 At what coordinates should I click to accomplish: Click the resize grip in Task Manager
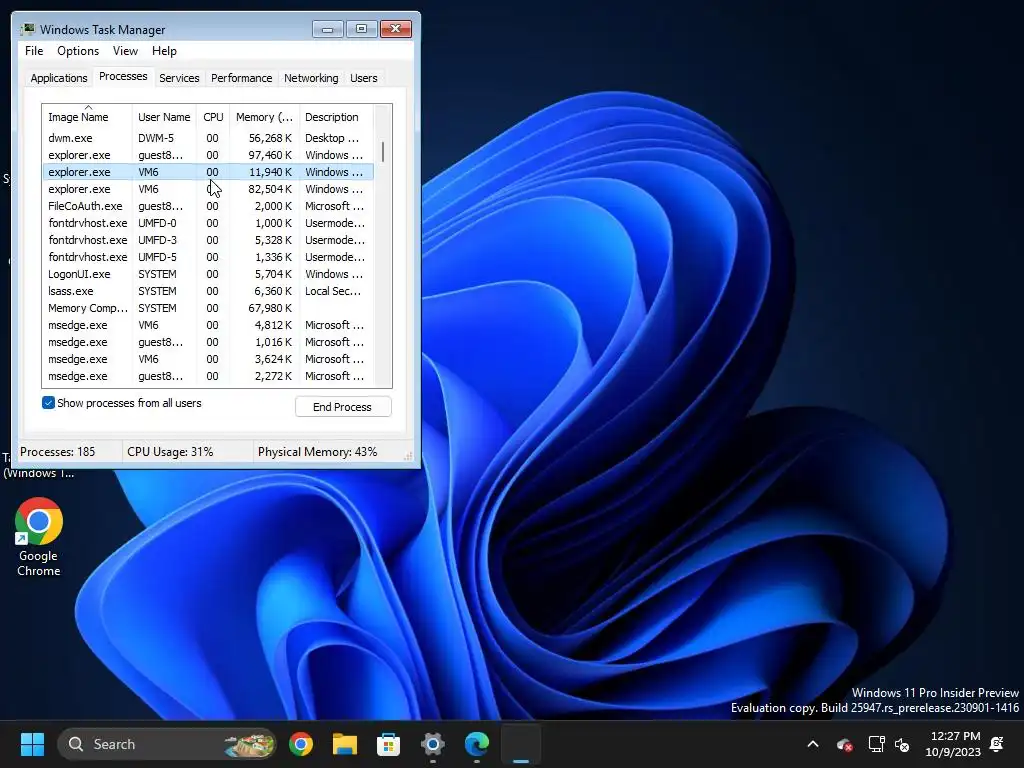(408, 456)
